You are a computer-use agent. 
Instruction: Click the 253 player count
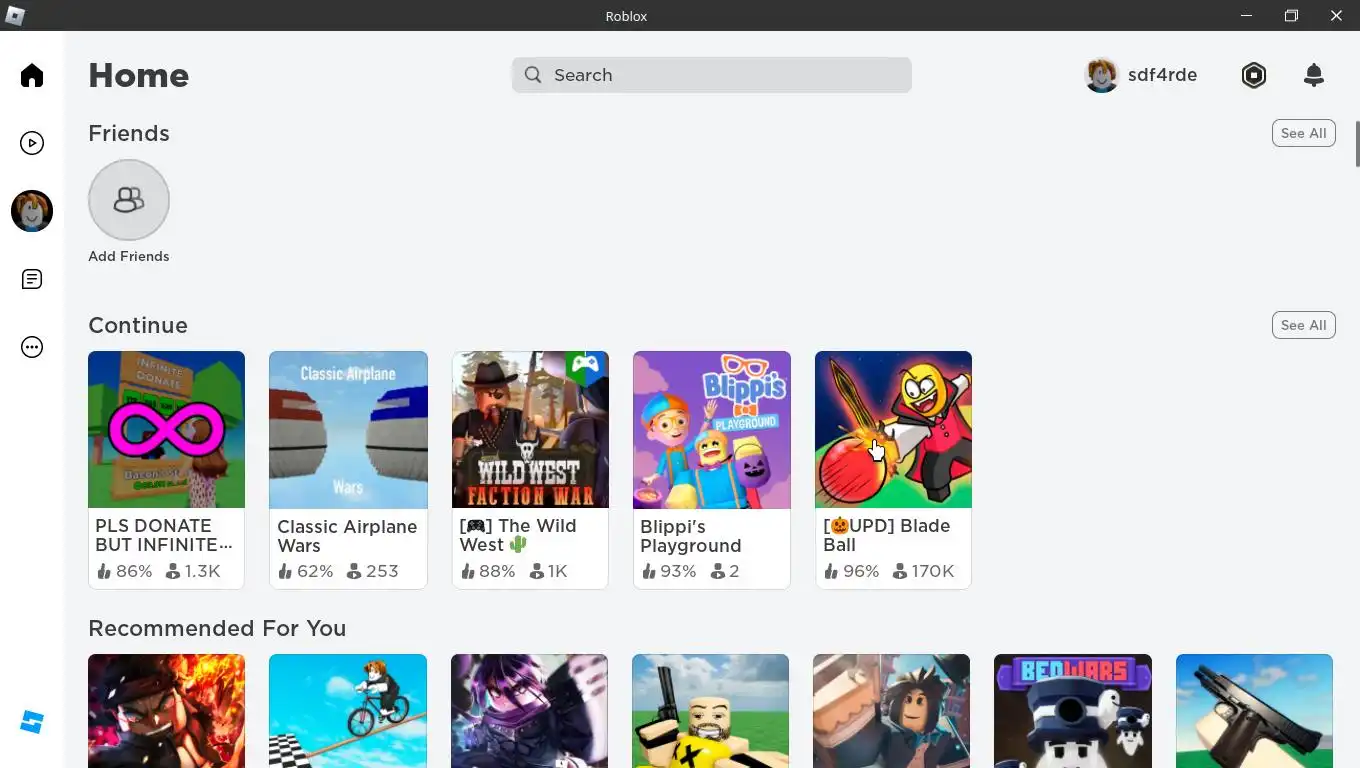point(372,571)
